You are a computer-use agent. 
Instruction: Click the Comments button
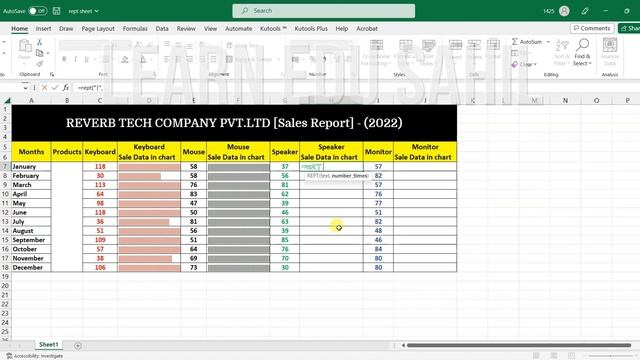point(592,28)
